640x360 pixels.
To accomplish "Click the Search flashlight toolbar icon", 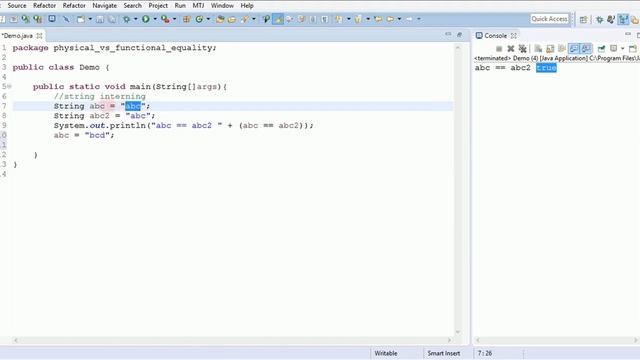I will click(244, 19).
